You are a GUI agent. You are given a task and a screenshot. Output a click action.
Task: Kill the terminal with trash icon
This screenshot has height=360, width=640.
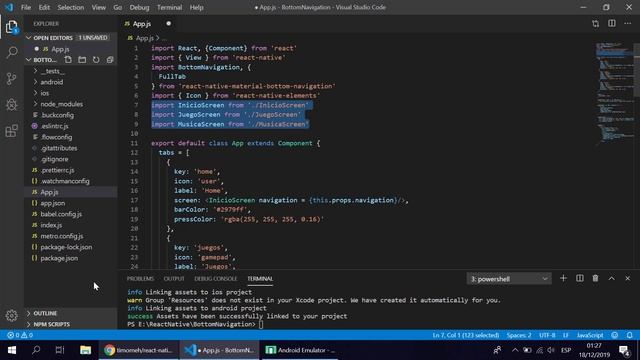[596, 278]
